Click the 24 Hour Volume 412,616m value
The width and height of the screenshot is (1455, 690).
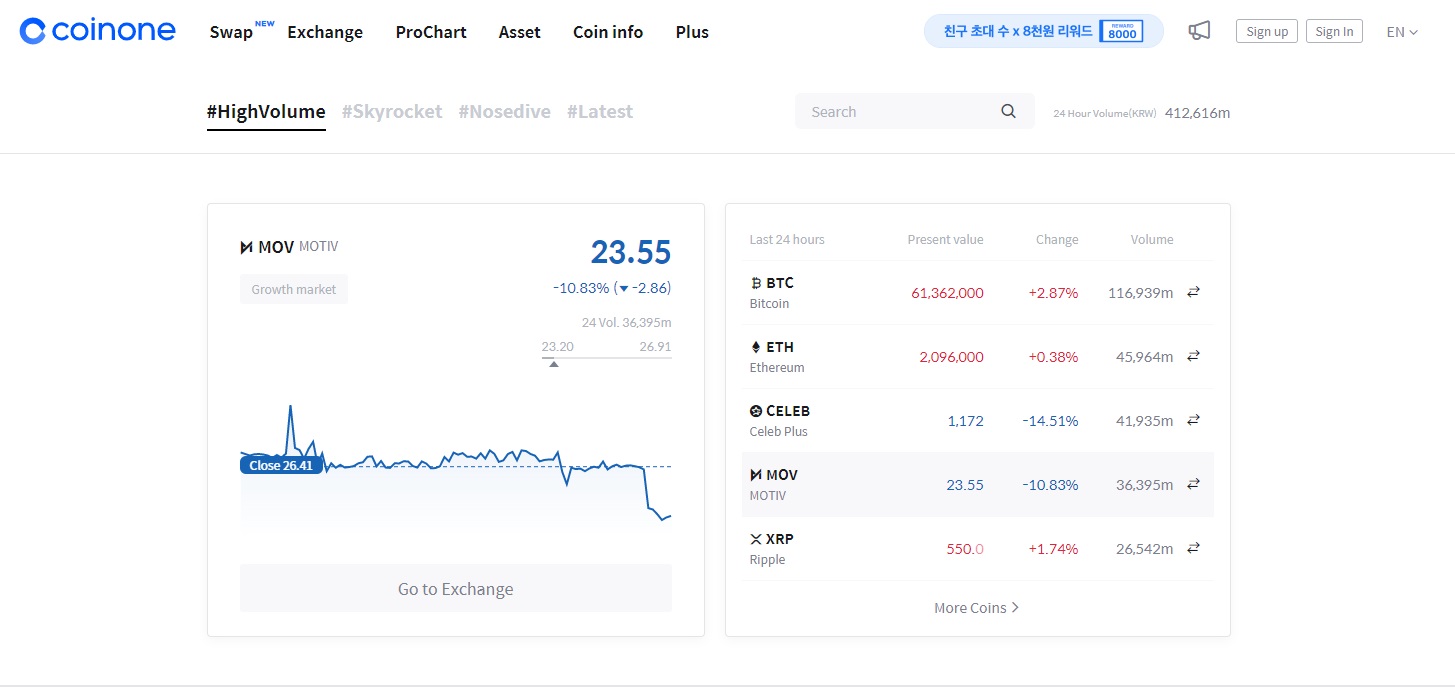coord(1197,112)
